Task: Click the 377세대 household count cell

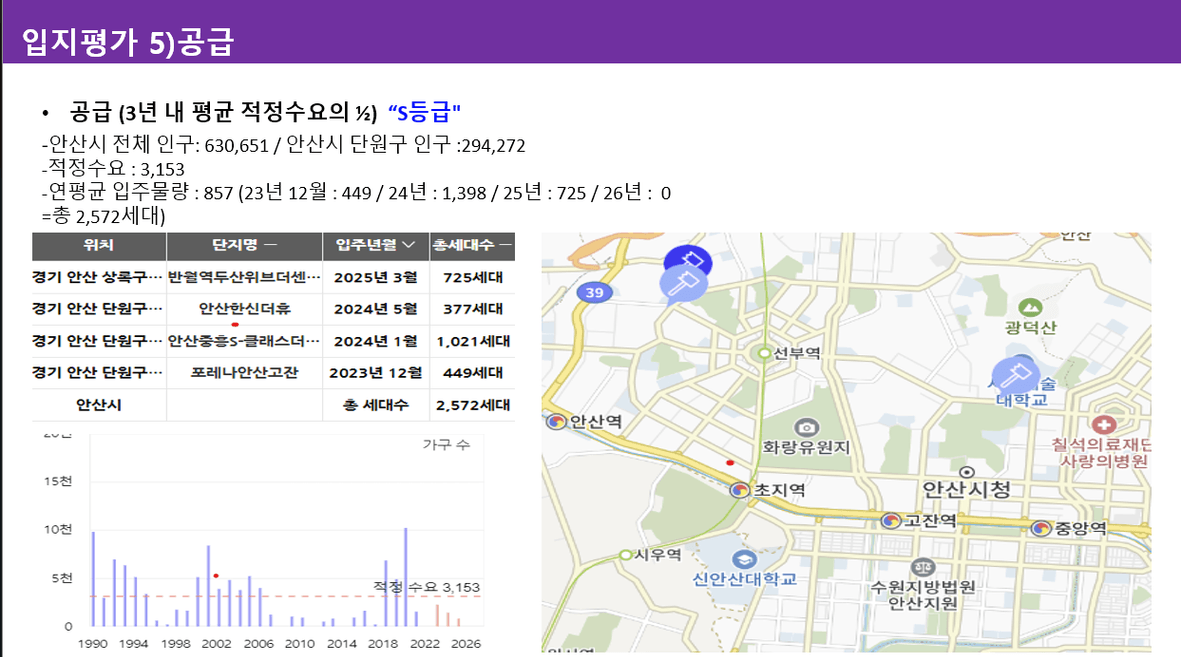Action: pyautogui.click(x=472, y=309)
